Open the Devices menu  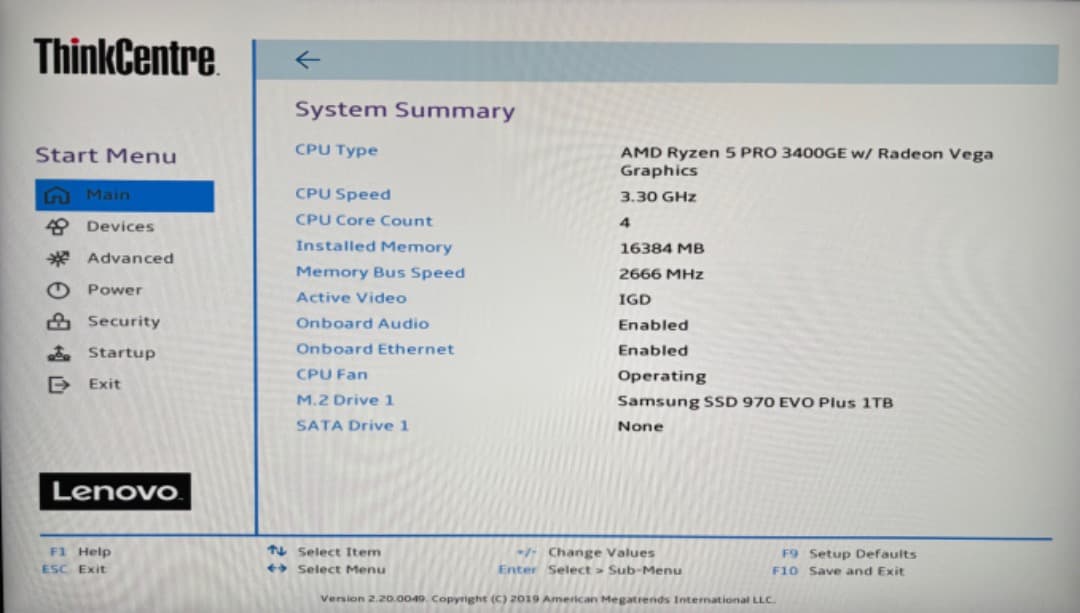tap(120, 226)
